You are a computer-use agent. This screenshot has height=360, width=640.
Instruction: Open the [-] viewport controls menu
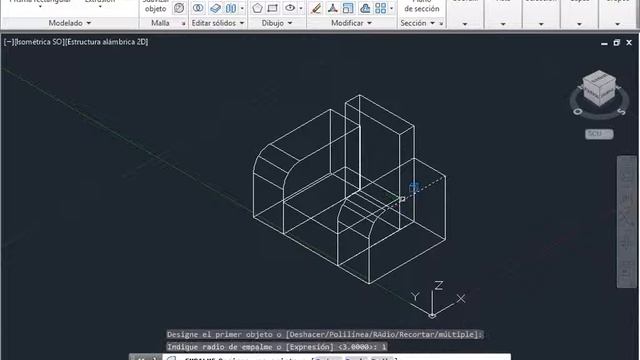pyautogui.click(x=8, y=42)
